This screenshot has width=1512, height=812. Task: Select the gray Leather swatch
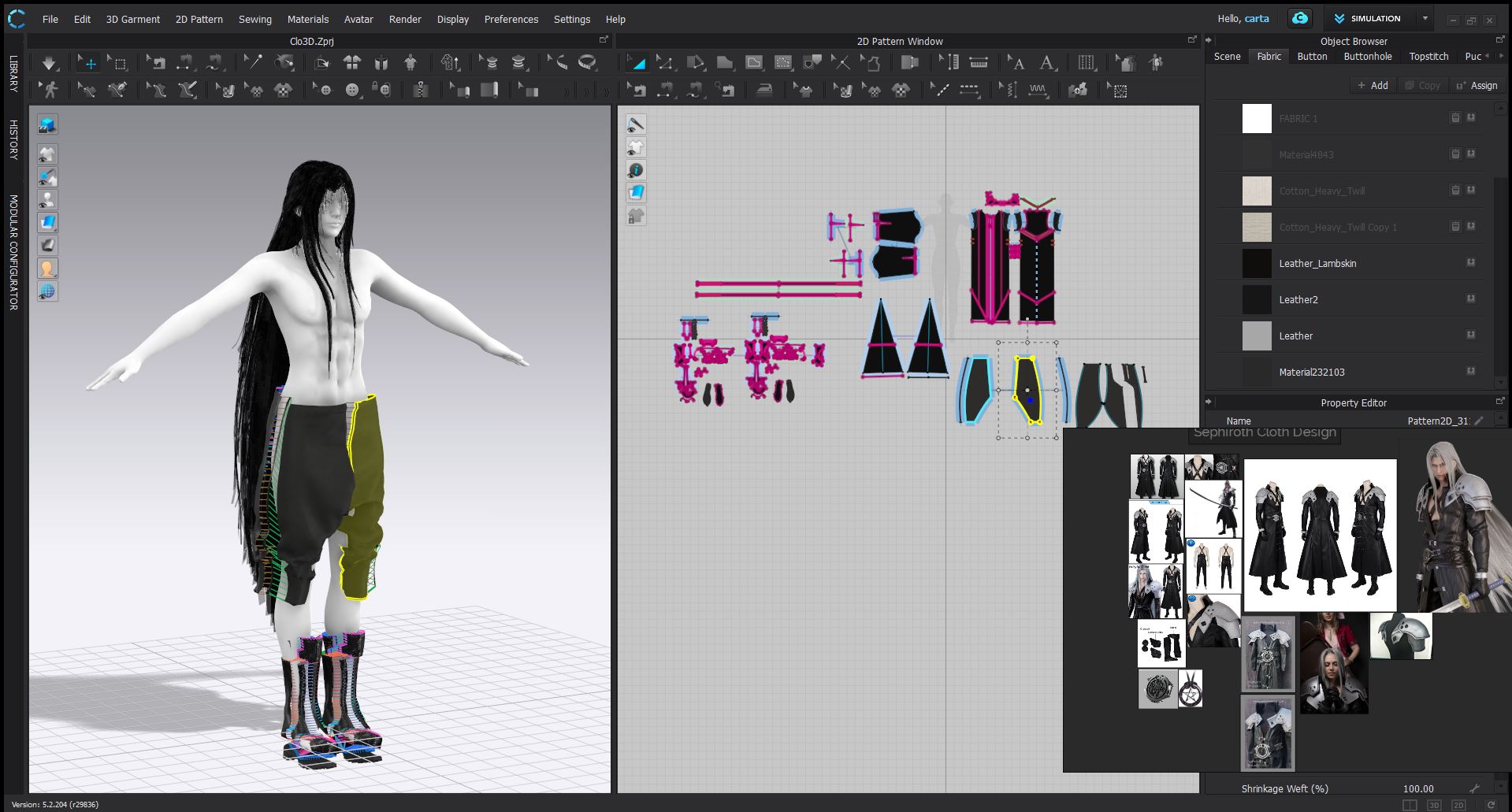[x=1257, y=336]
